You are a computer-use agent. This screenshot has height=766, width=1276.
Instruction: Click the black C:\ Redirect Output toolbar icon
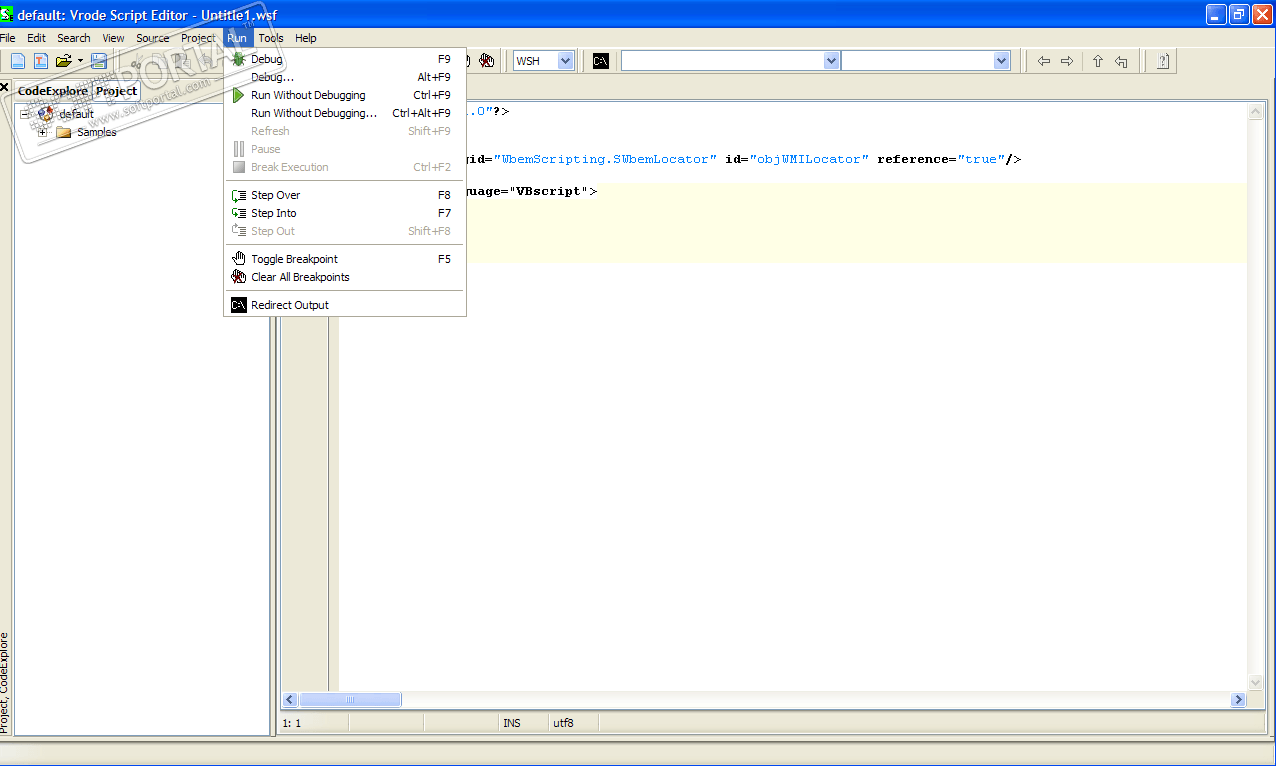click(601, 61)
